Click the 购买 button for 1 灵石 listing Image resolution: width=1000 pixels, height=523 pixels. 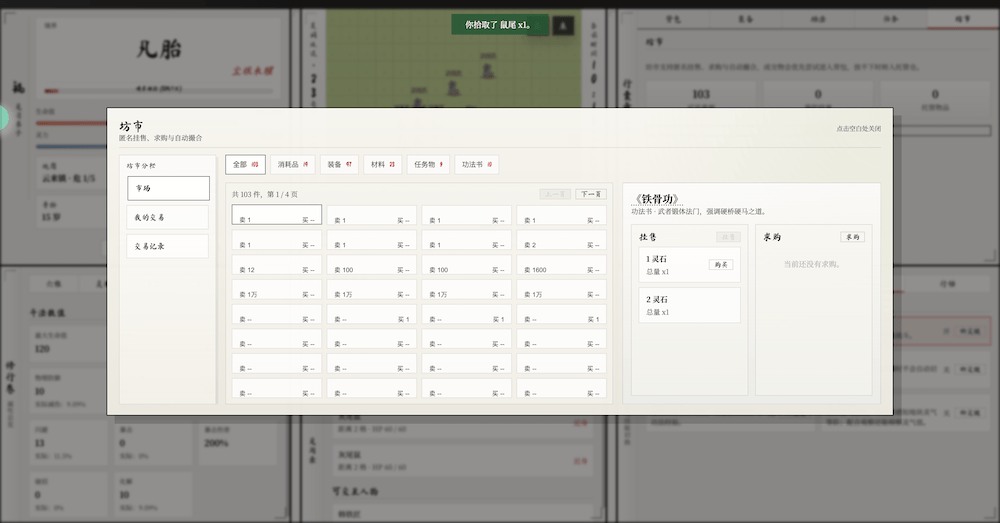tap(721, 265)
